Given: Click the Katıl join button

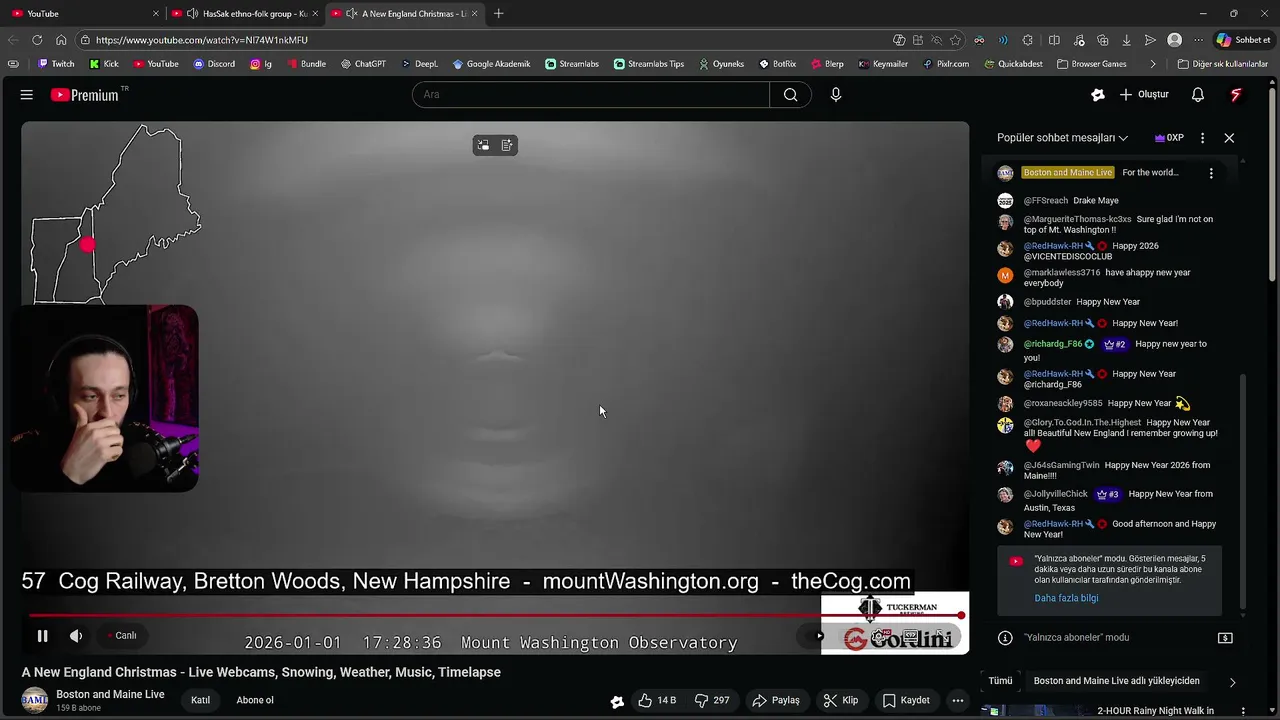Looking at the screenshot, I should click(201, 700).
